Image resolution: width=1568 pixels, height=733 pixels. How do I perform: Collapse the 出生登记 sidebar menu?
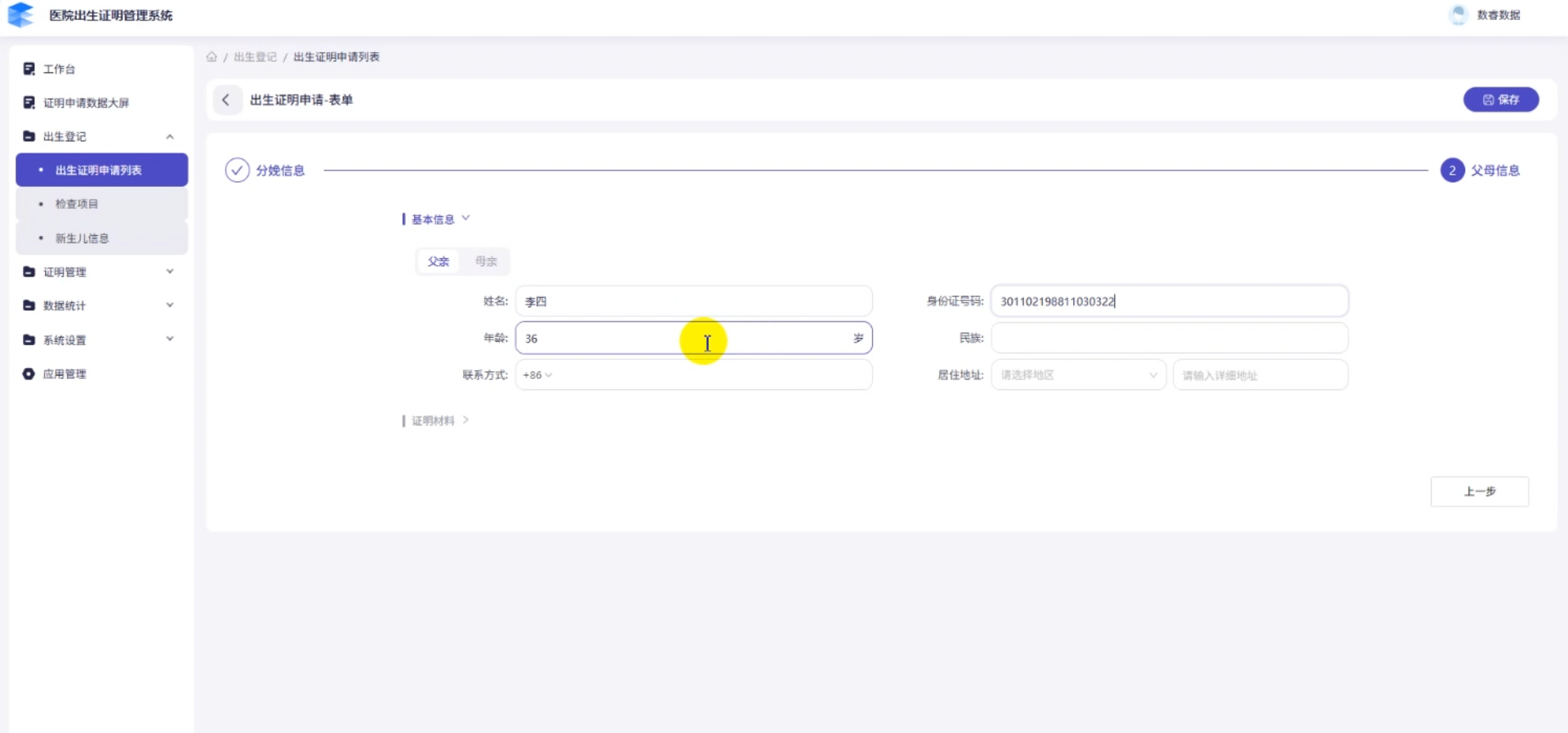point(170,136)
